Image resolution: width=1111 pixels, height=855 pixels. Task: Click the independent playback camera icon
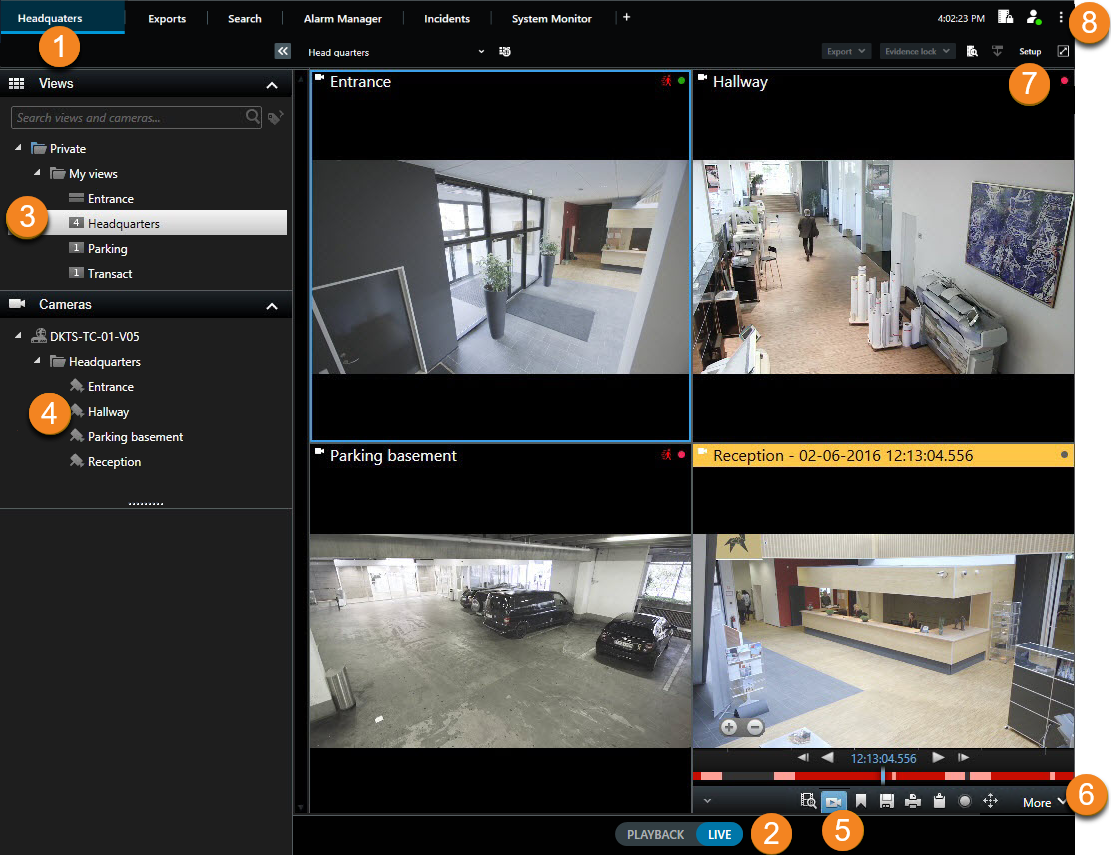coord(835,801)
